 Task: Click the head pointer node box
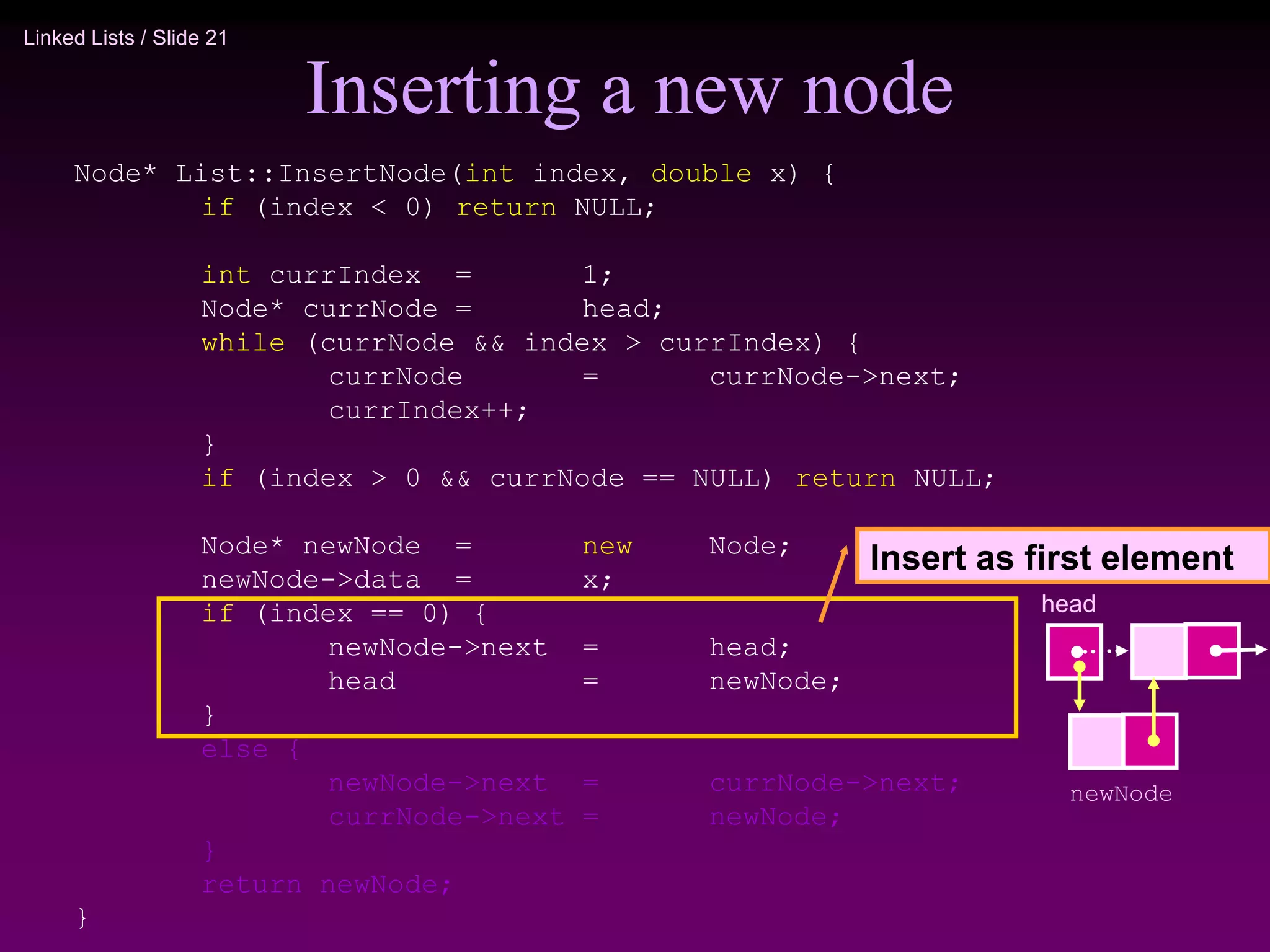(x=1074, y=651)
